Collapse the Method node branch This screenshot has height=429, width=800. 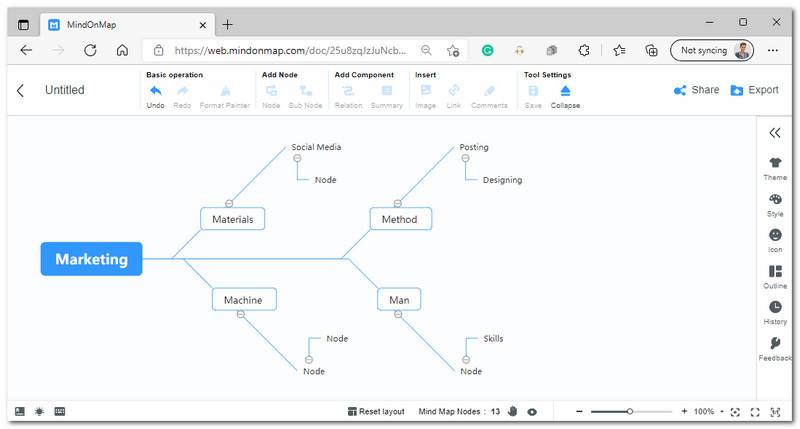[398, 203]
